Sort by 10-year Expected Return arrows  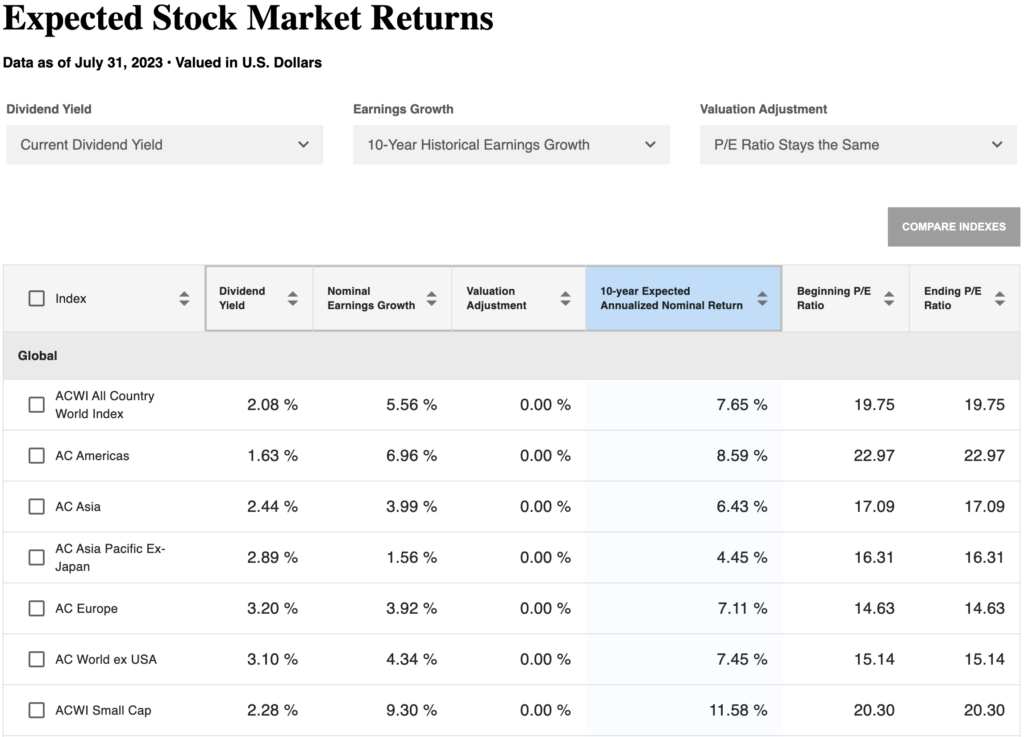[762, 298]
